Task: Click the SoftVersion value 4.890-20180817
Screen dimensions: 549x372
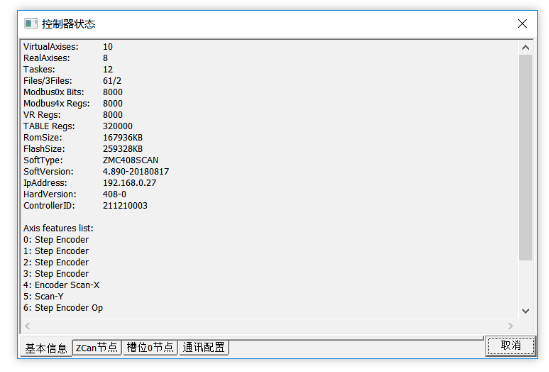Action: pos(136,172)
